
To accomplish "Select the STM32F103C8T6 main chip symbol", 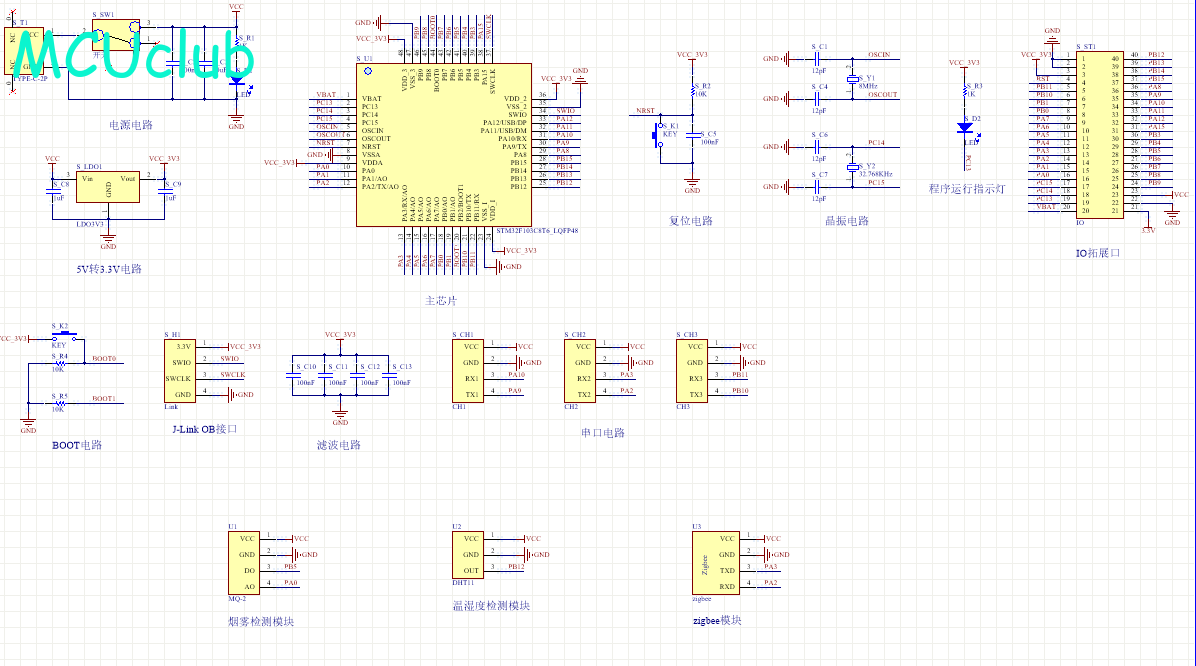I will [x=443, y=145].
